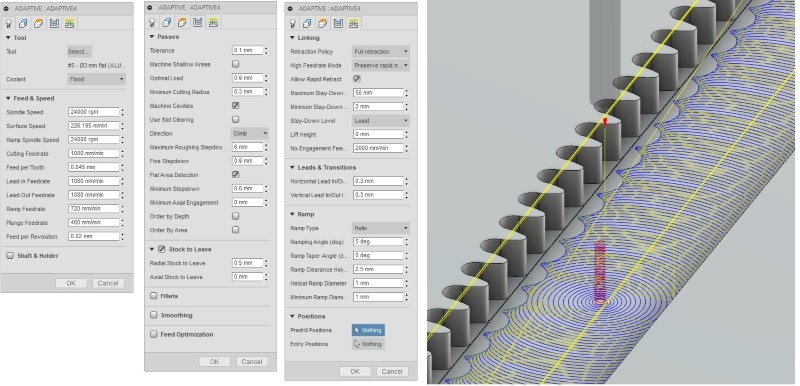Viewport: 800px width, 386px height.
Task: Click the Cutting Feedrate field
Action: click(93, 153)
